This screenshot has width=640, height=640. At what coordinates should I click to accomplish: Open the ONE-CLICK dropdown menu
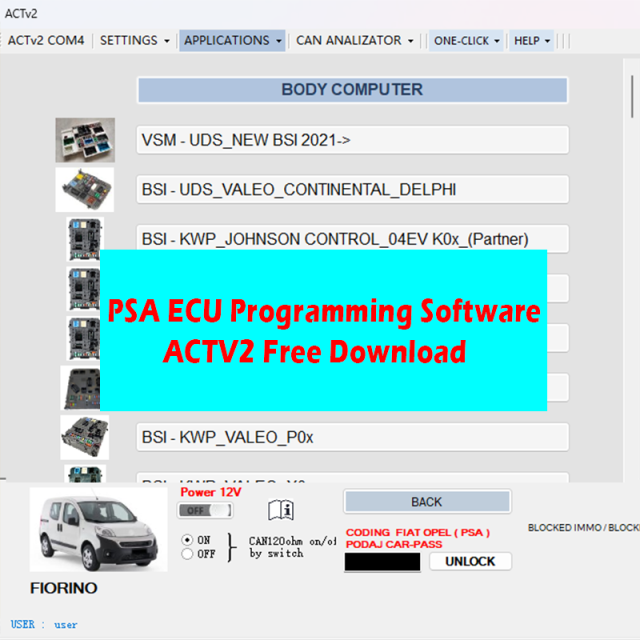click(x=466, y=41)
